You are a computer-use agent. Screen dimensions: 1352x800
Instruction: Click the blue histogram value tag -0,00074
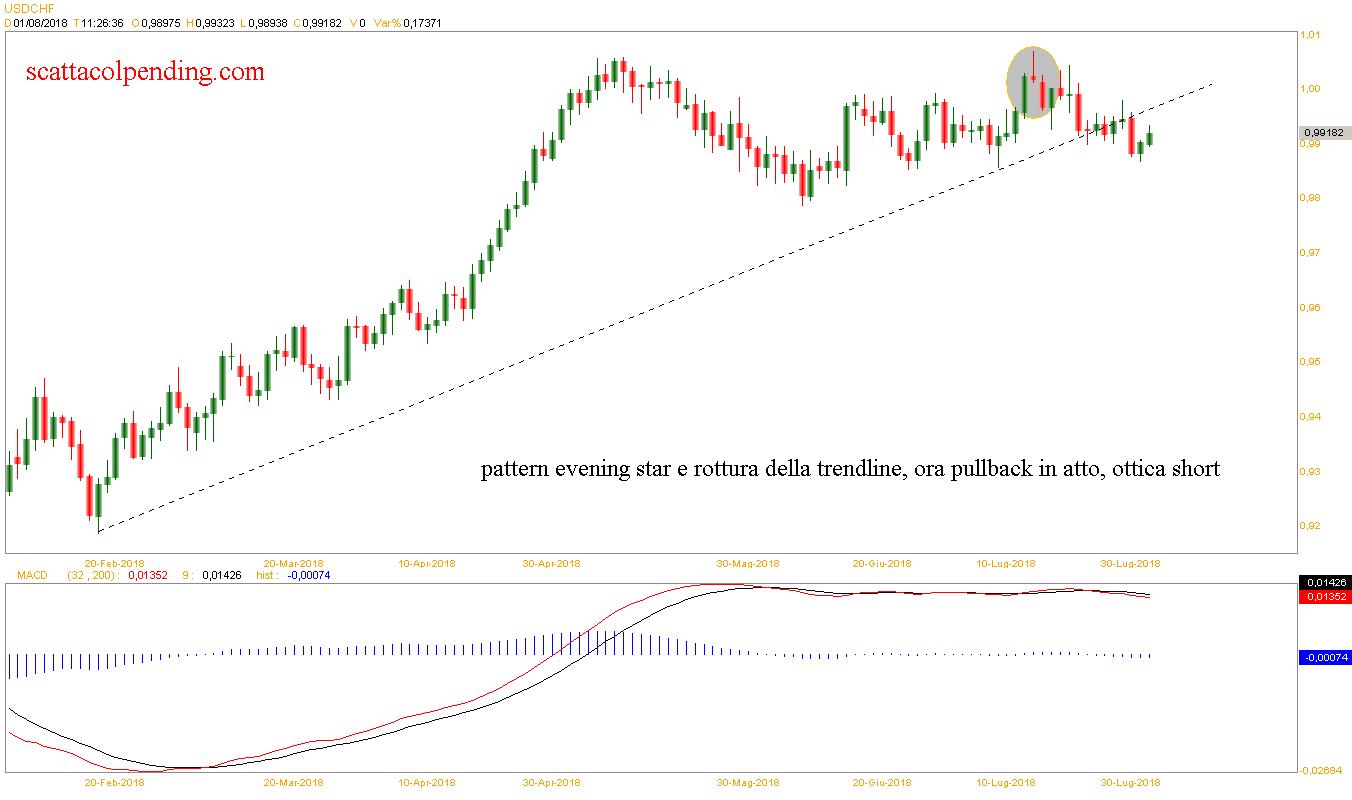(x=1324, y=657)
